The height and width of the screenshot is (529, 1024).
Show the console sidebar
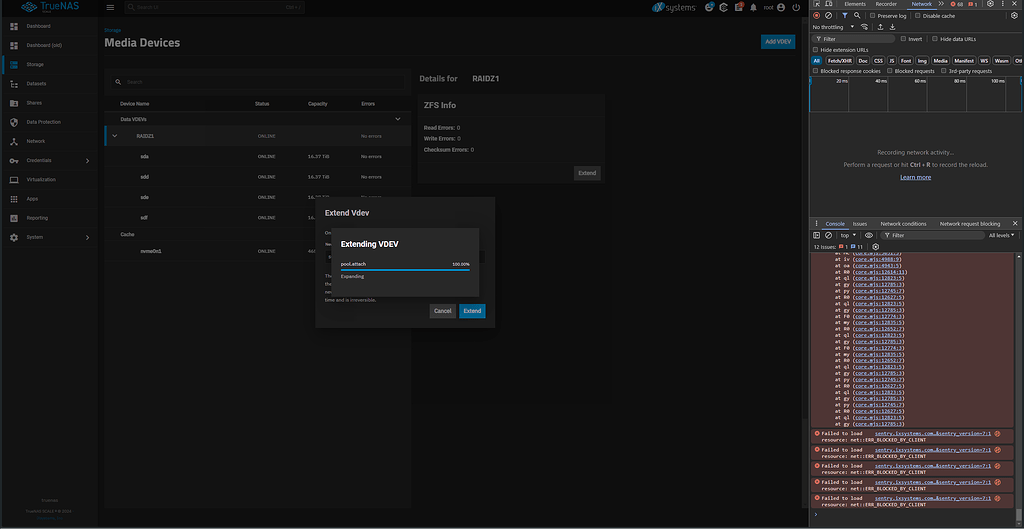[x=816, y=235]
